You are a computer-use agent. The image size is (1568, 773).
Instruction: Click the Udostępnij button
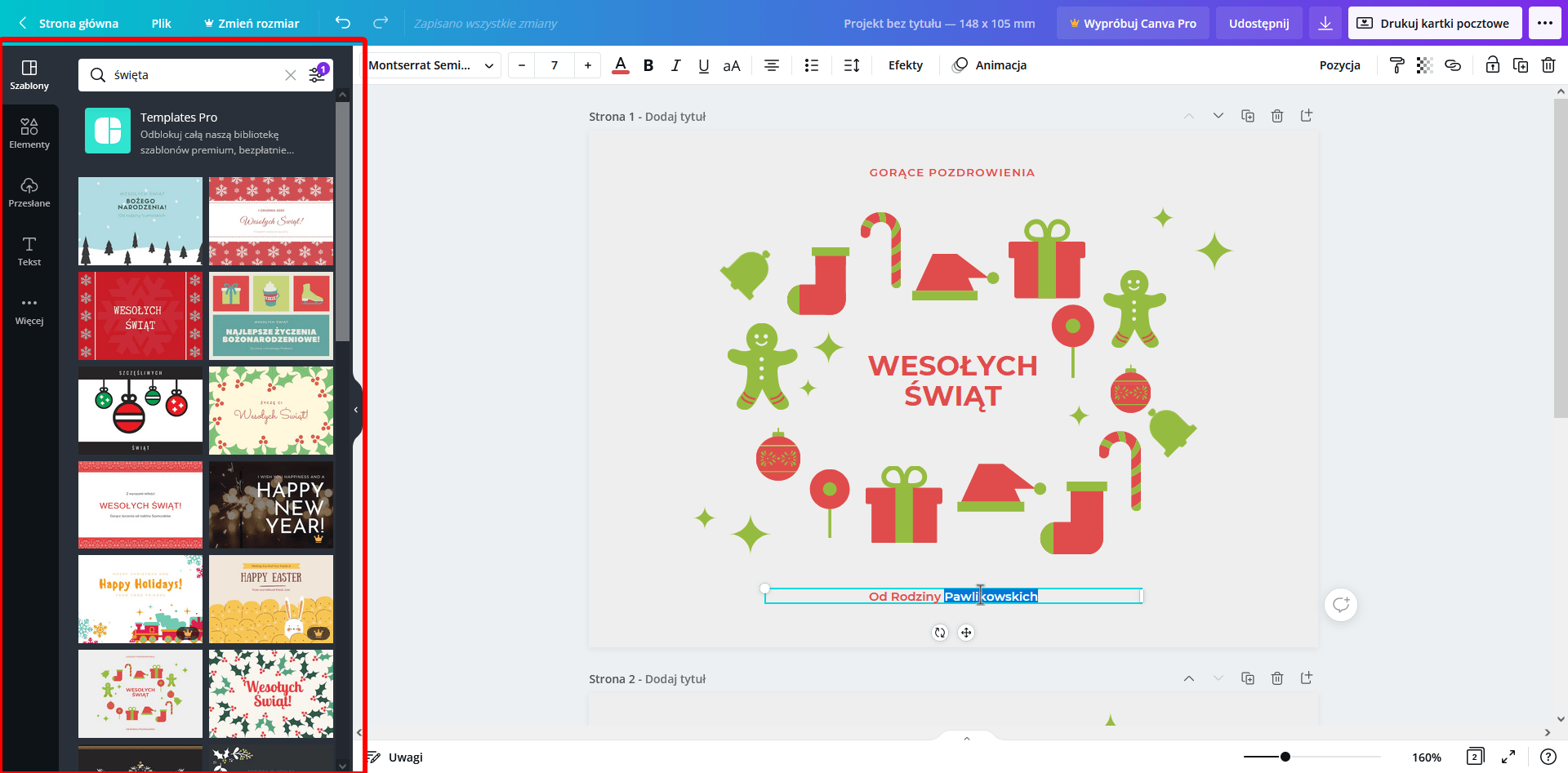pos(1258,23)
